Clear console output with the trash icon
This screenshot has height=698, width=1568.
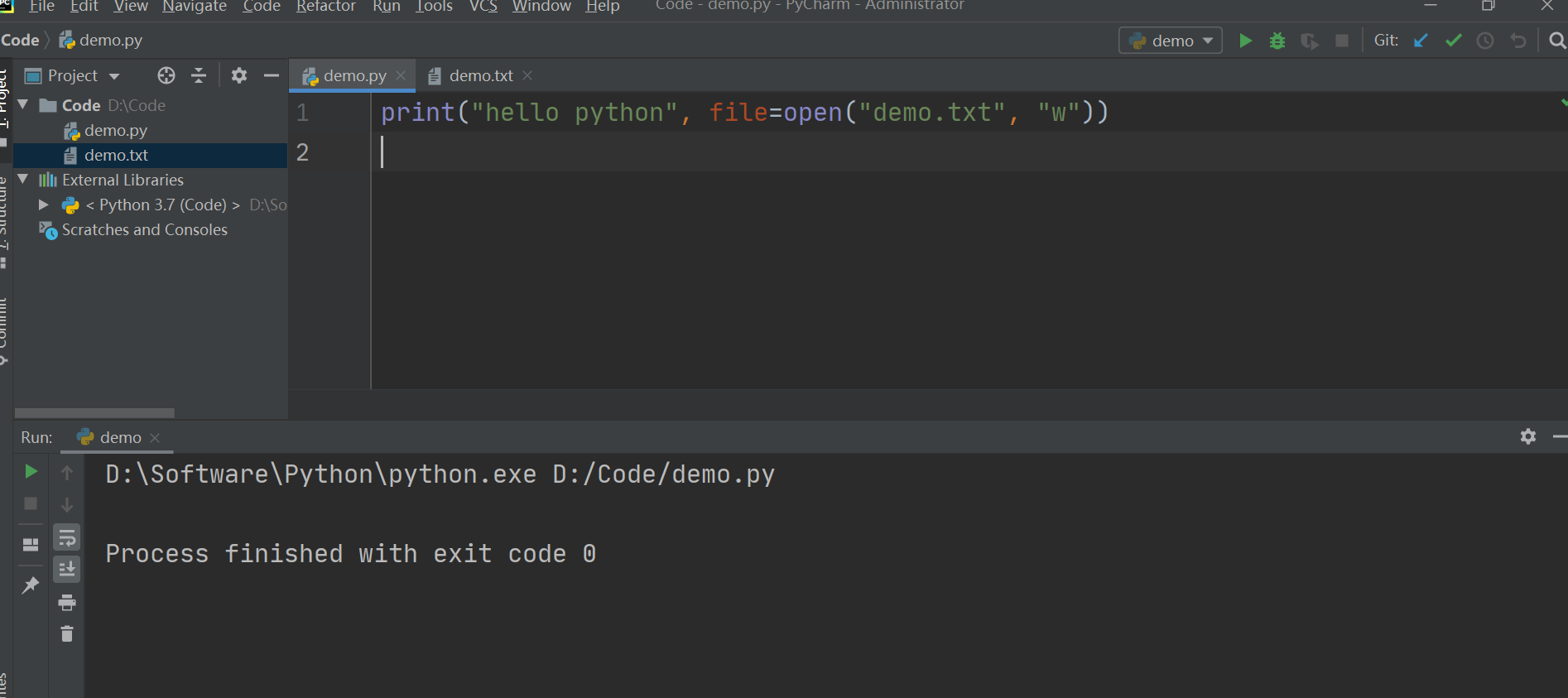coord(67,634)
